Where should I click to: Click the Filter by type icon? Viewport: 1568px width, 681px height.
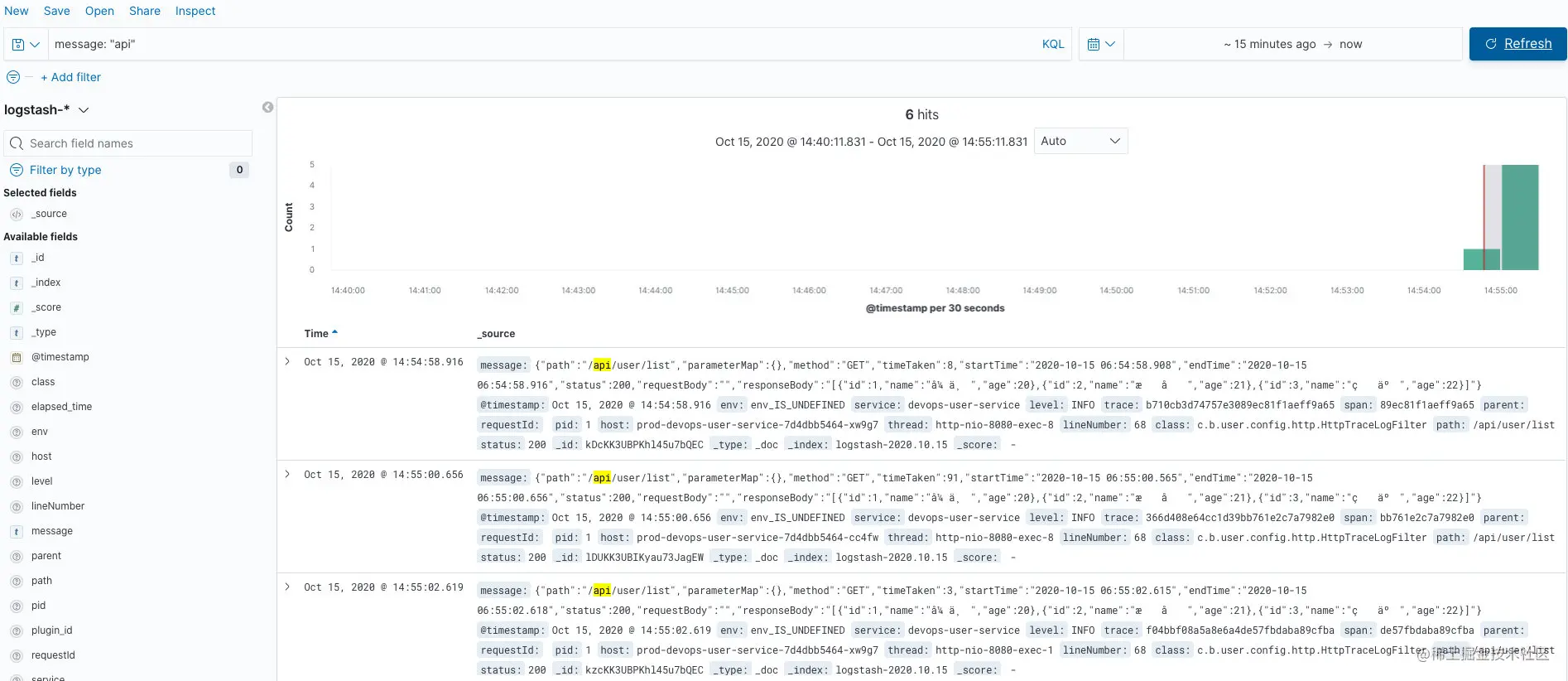(x=17, y=170)
